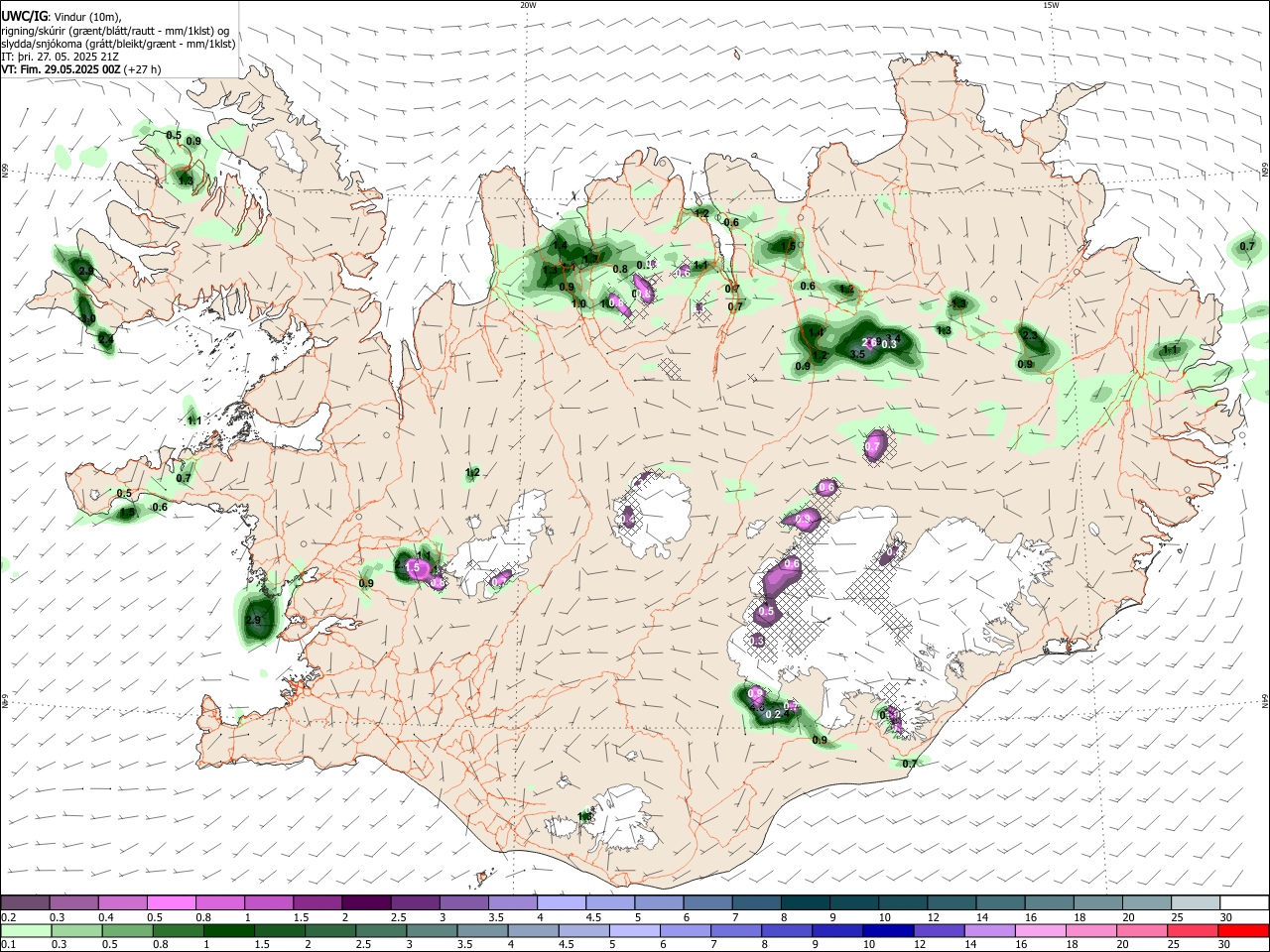Viewport: 1270px width, 952px height.
Task: Click the 3.0 precipitation value in the Westfjords
Action: 88,319
